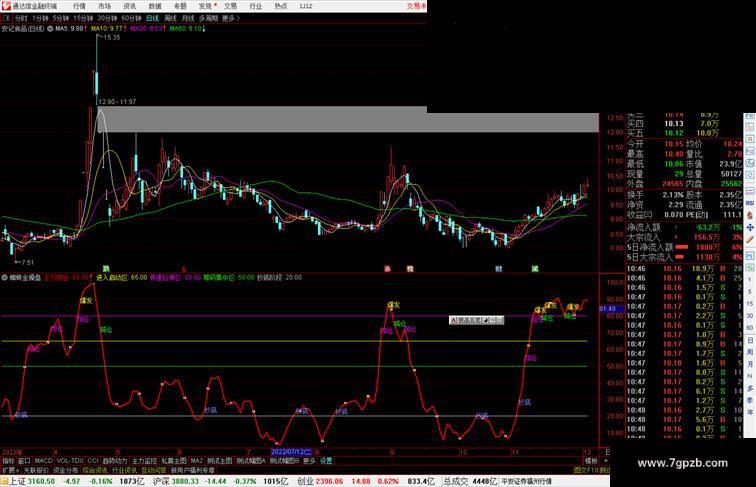Switch chart to 15分钟 period
The width and height of the screenshot is (756, 487).
(83, 18)
